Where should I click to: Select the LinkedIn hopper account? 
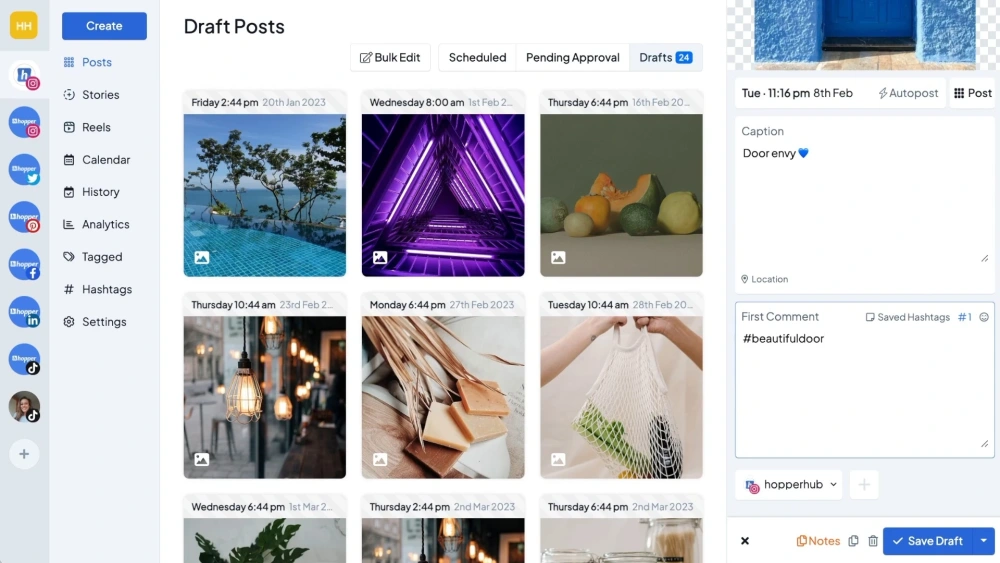25,312
